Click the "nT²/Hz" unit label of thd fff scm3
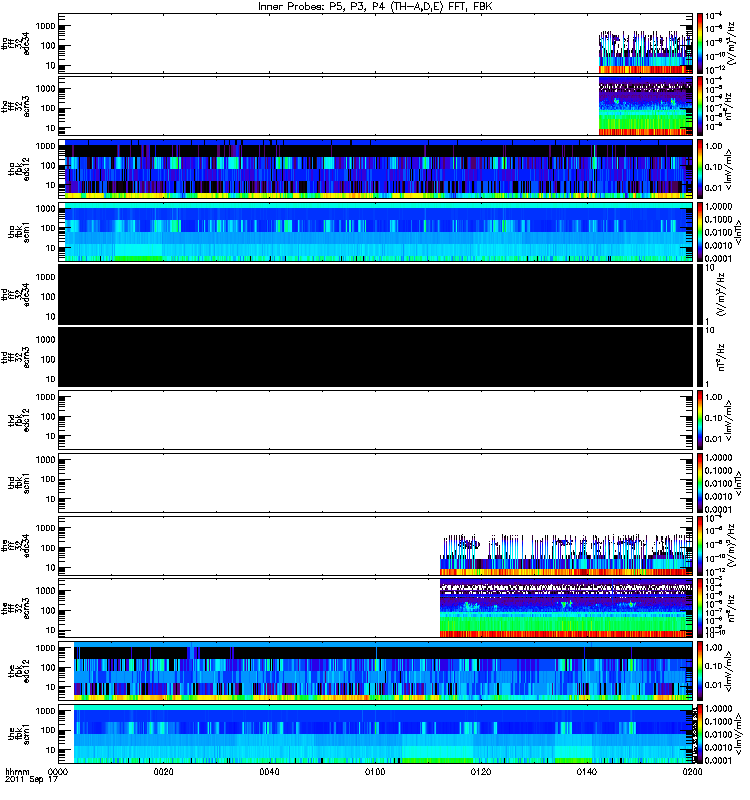The height and width of the screenshot is (800, 750). point(721,357)
